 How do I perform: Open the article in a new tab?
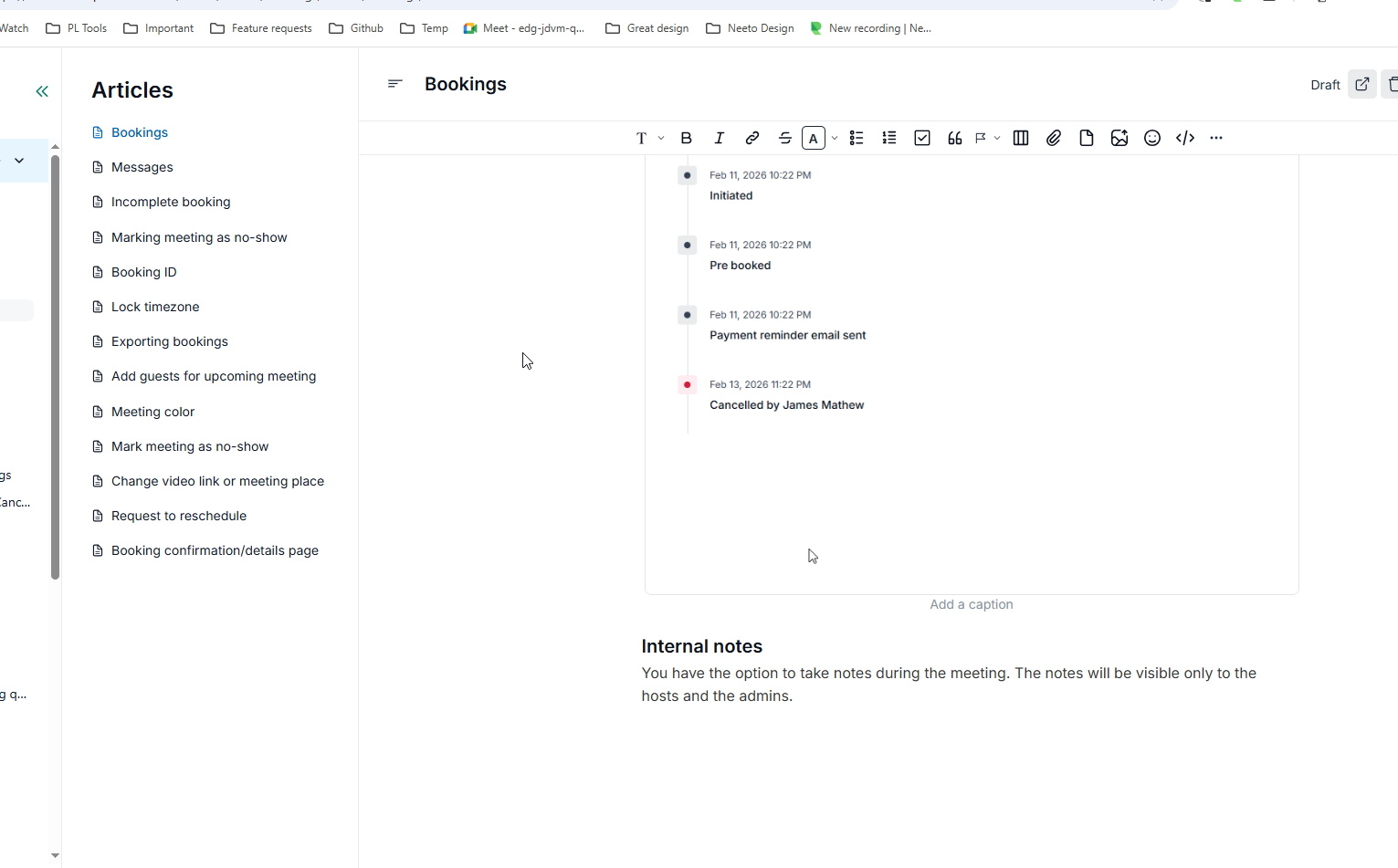coord(1361,84)
